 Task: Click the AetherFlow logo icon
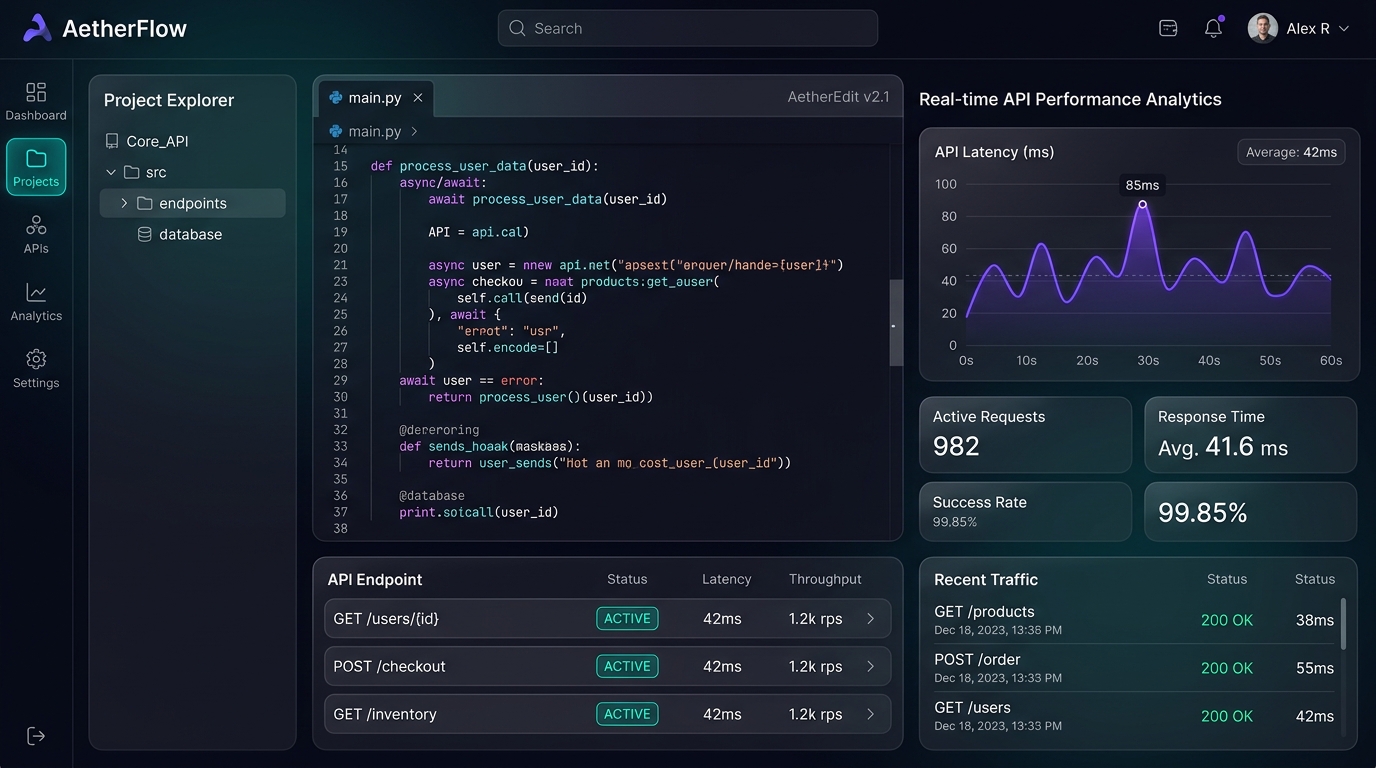(x=37, y=28)
